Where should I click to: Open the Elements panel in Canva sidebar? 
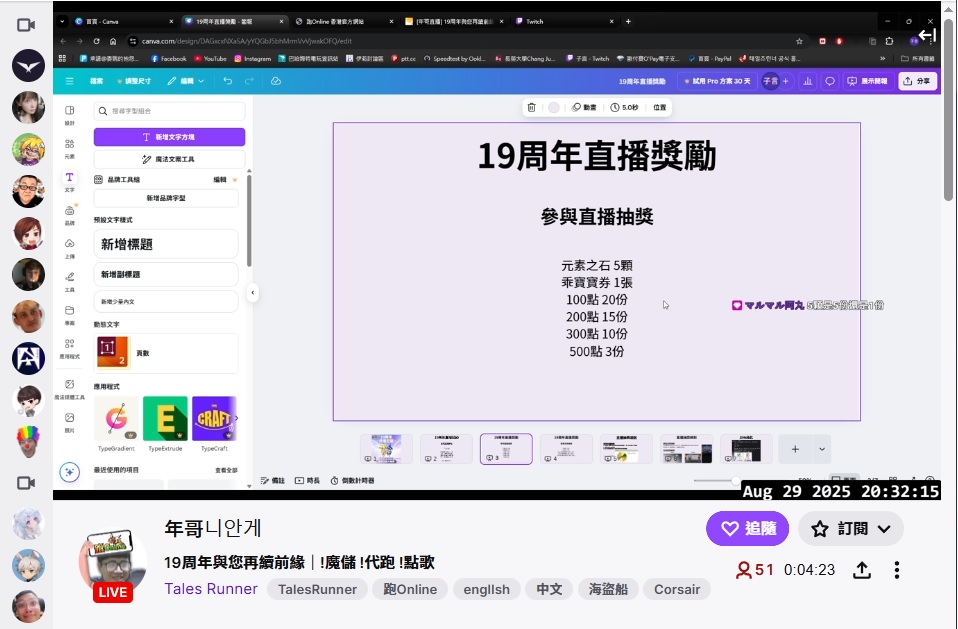[x=70, y=148]
